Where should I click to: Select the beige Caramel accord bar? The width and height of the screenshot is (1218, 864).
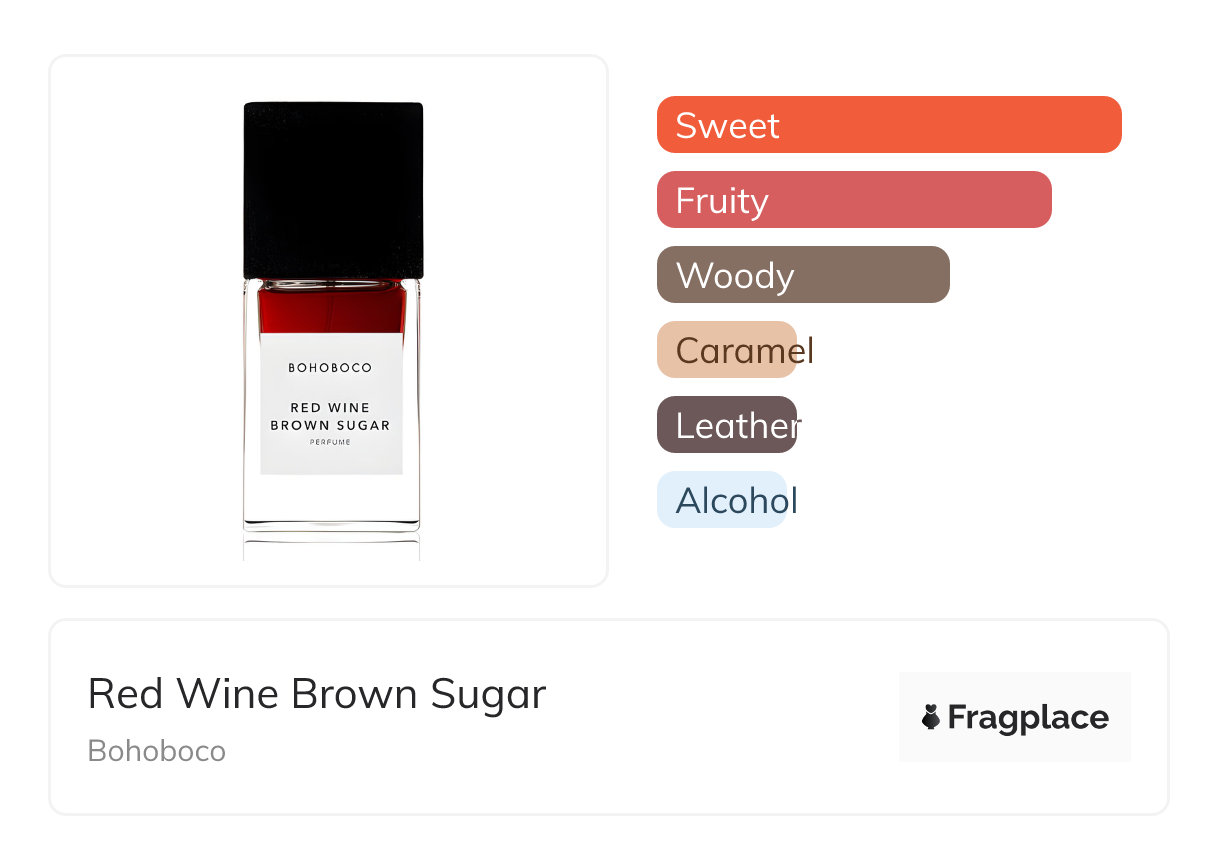pyautogui.click(x=727, y=350)
